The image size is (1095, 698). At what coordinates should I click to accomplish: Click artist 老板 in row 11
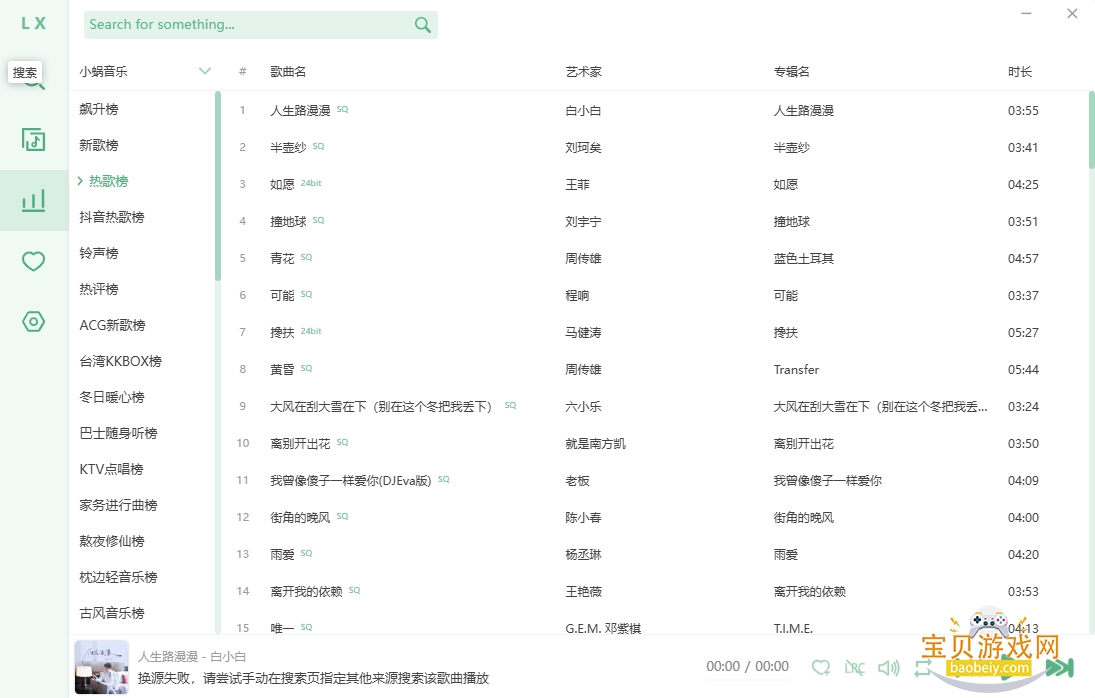tap(578, 480)
